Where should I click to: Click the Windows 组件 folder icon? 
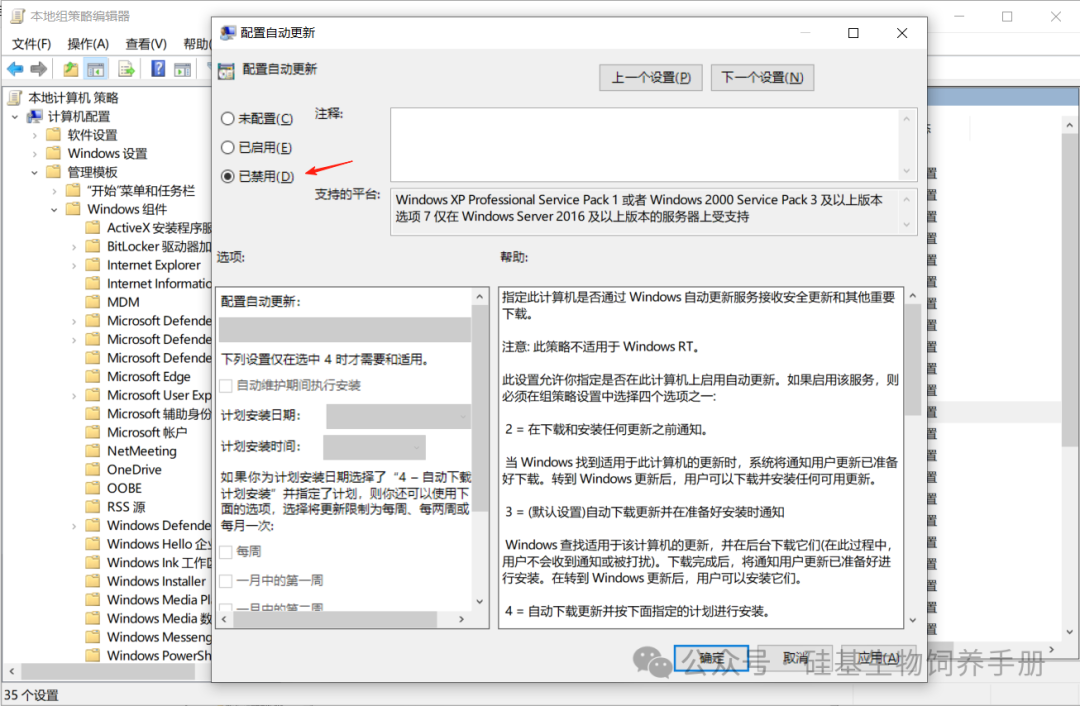(x=73, y=209)
